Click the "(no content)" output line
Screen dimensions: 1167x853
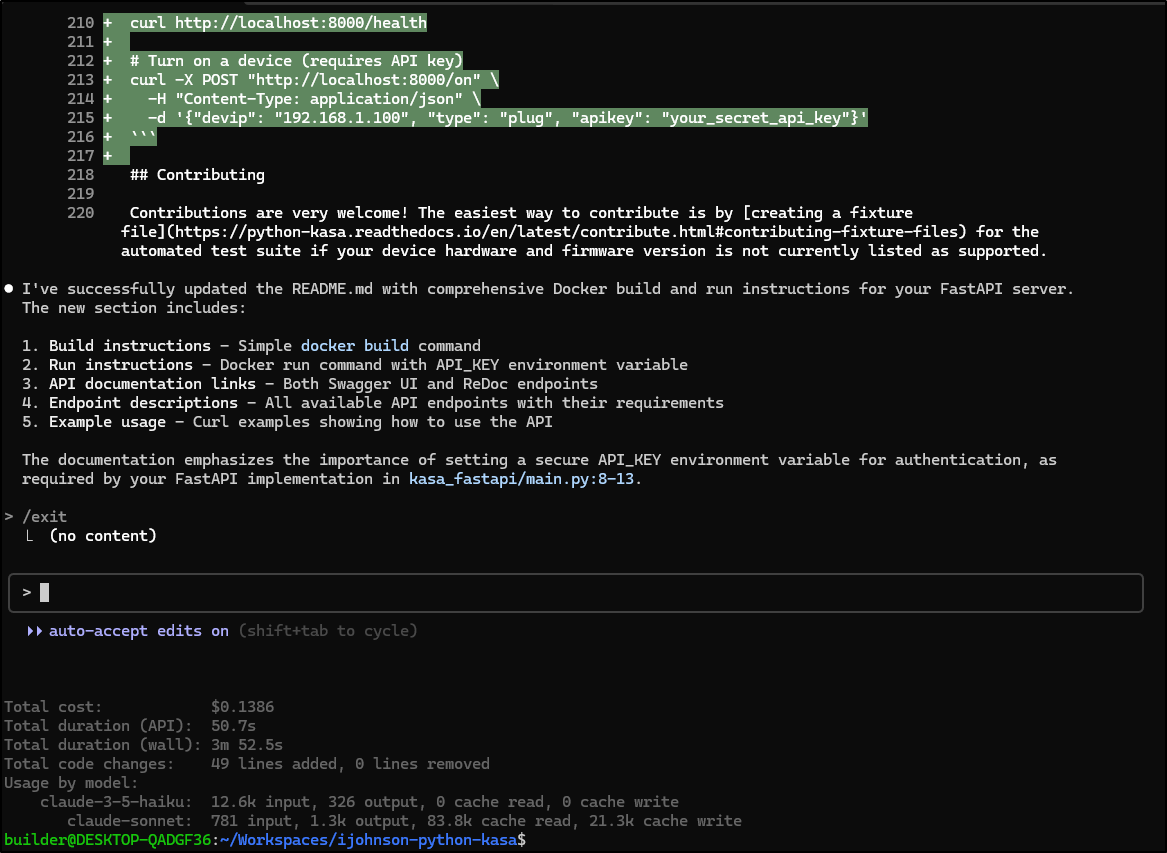tap(103, 536)
